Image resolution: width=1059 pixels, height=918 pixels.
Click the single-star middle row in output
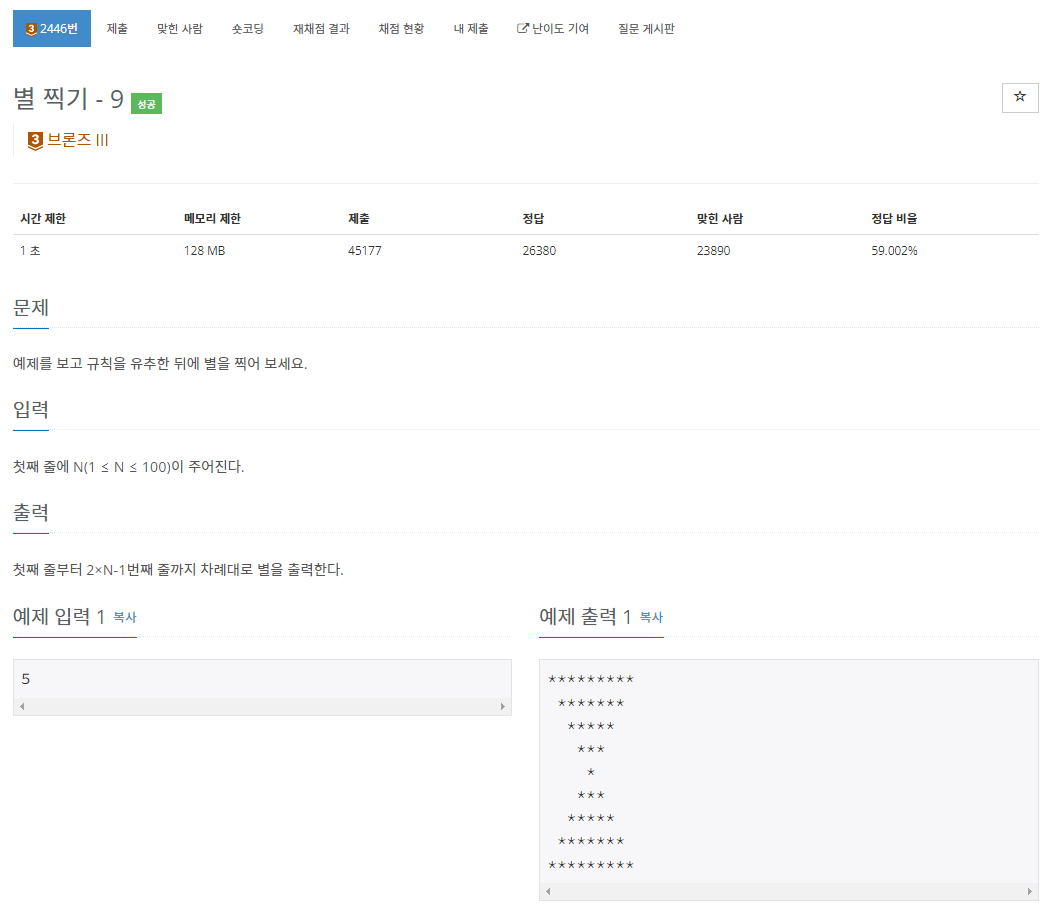pyautogui.click(x=591, y=772)
